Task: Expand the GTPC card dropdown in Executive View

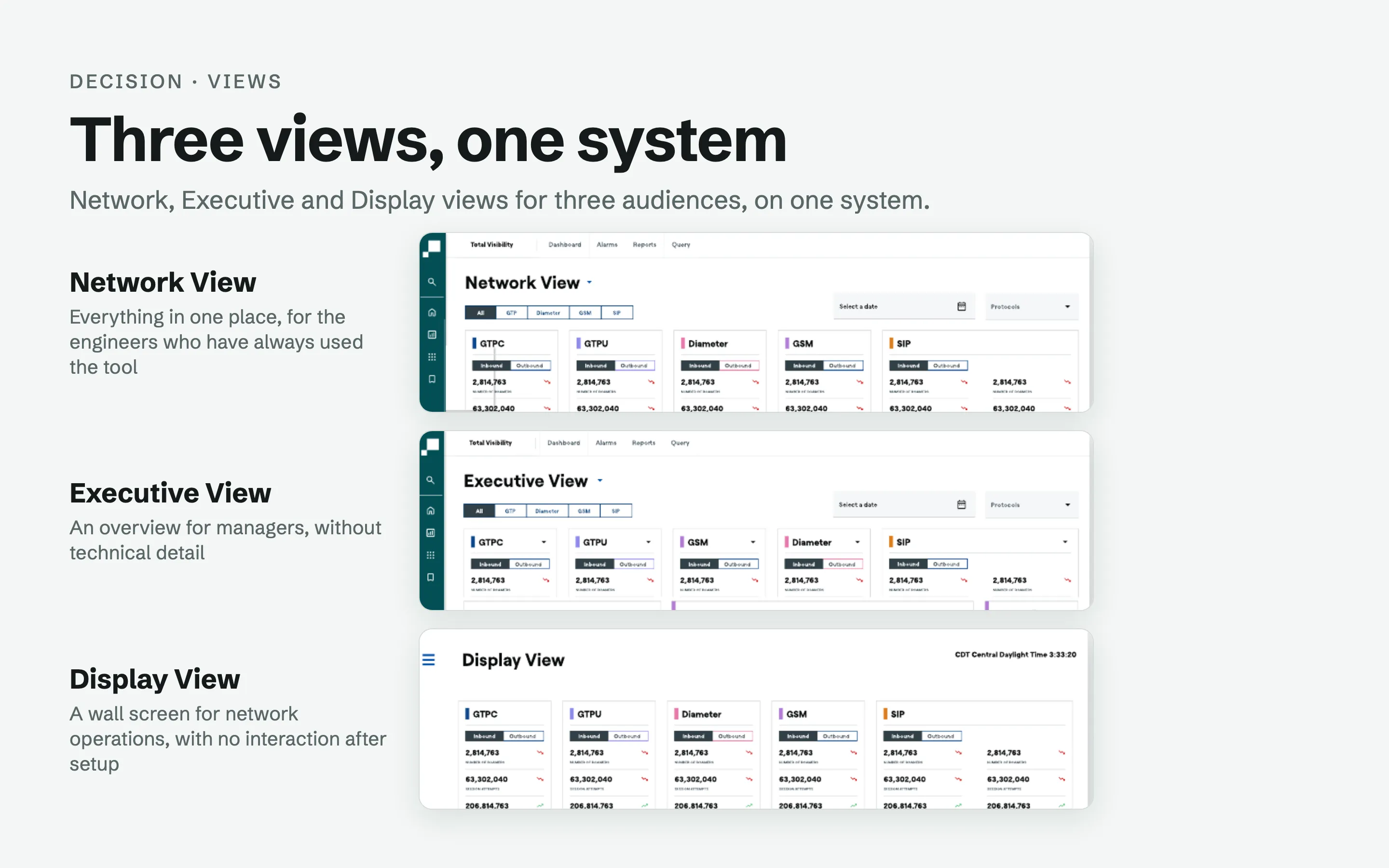Action: (x=544, y=542)
